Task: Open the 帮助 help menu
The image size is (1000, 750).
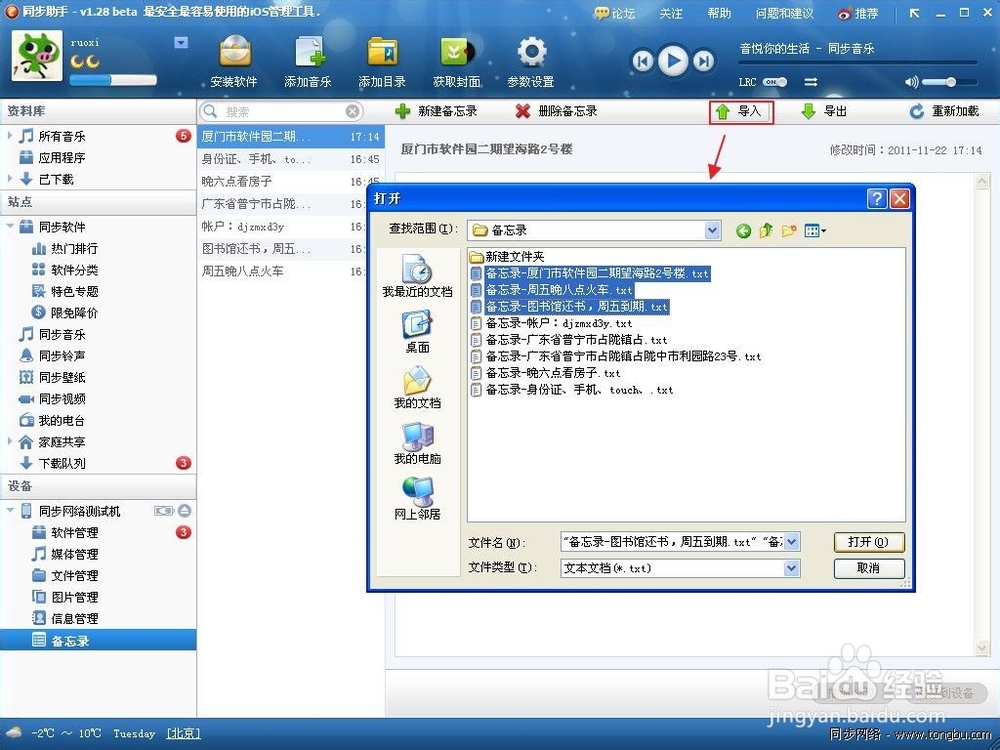Action: point(719,13)
